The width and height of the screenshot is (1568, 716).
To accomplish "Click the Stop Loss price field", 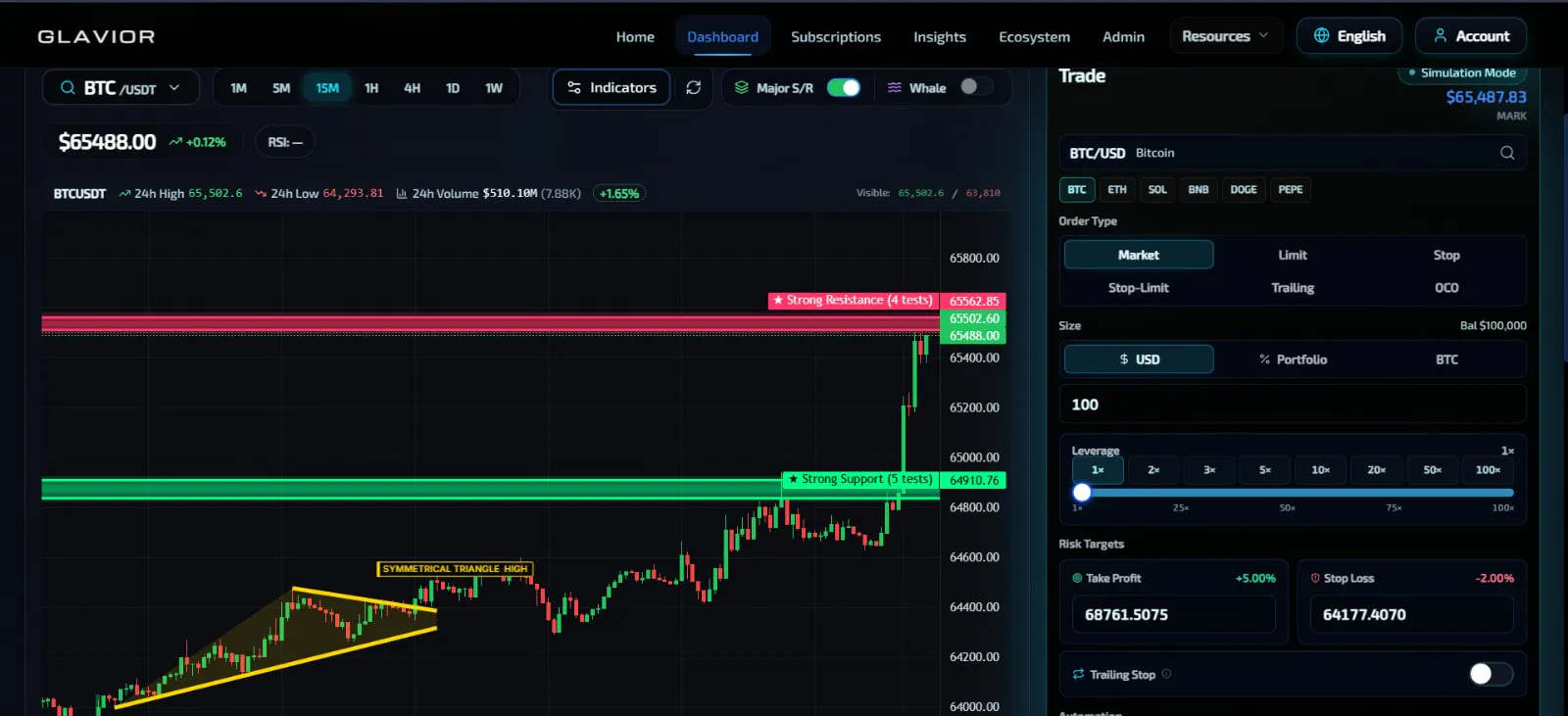I will click(1412, 615).
